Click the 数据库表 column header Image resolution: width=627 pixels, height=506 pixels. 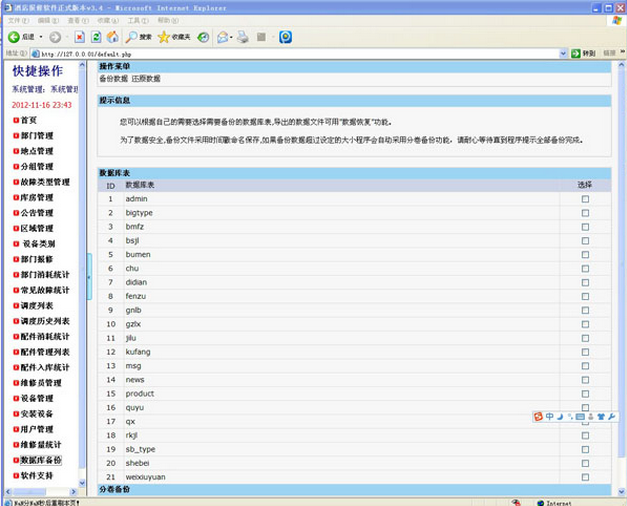(x=140, y=185)
